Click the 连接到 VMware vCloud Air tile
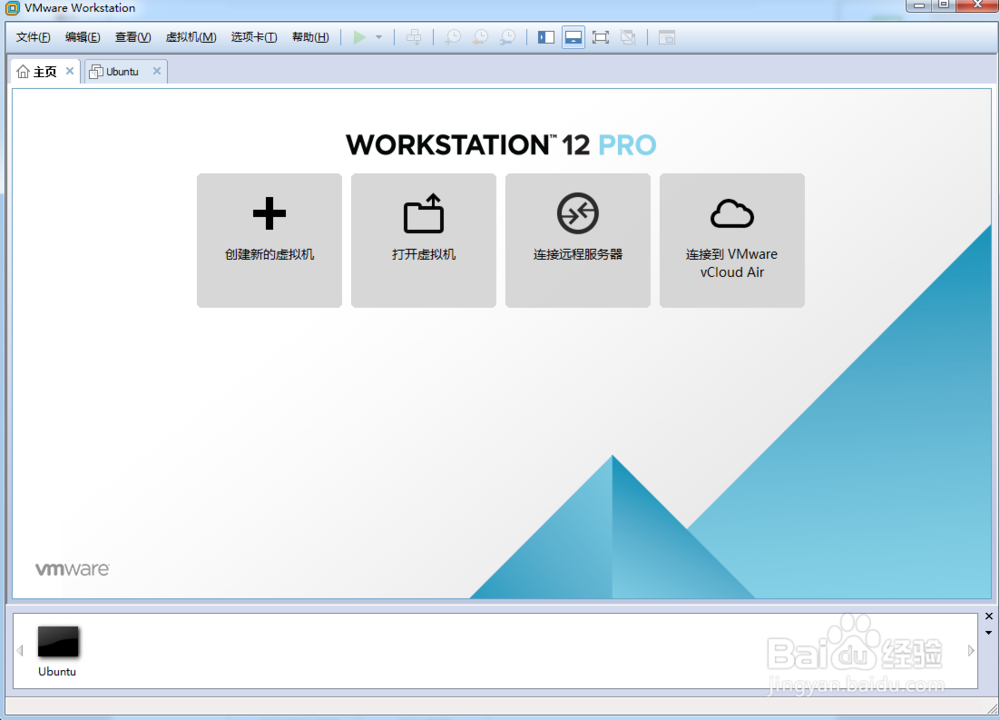This screenshot has height=720, width=1000. 731,240
